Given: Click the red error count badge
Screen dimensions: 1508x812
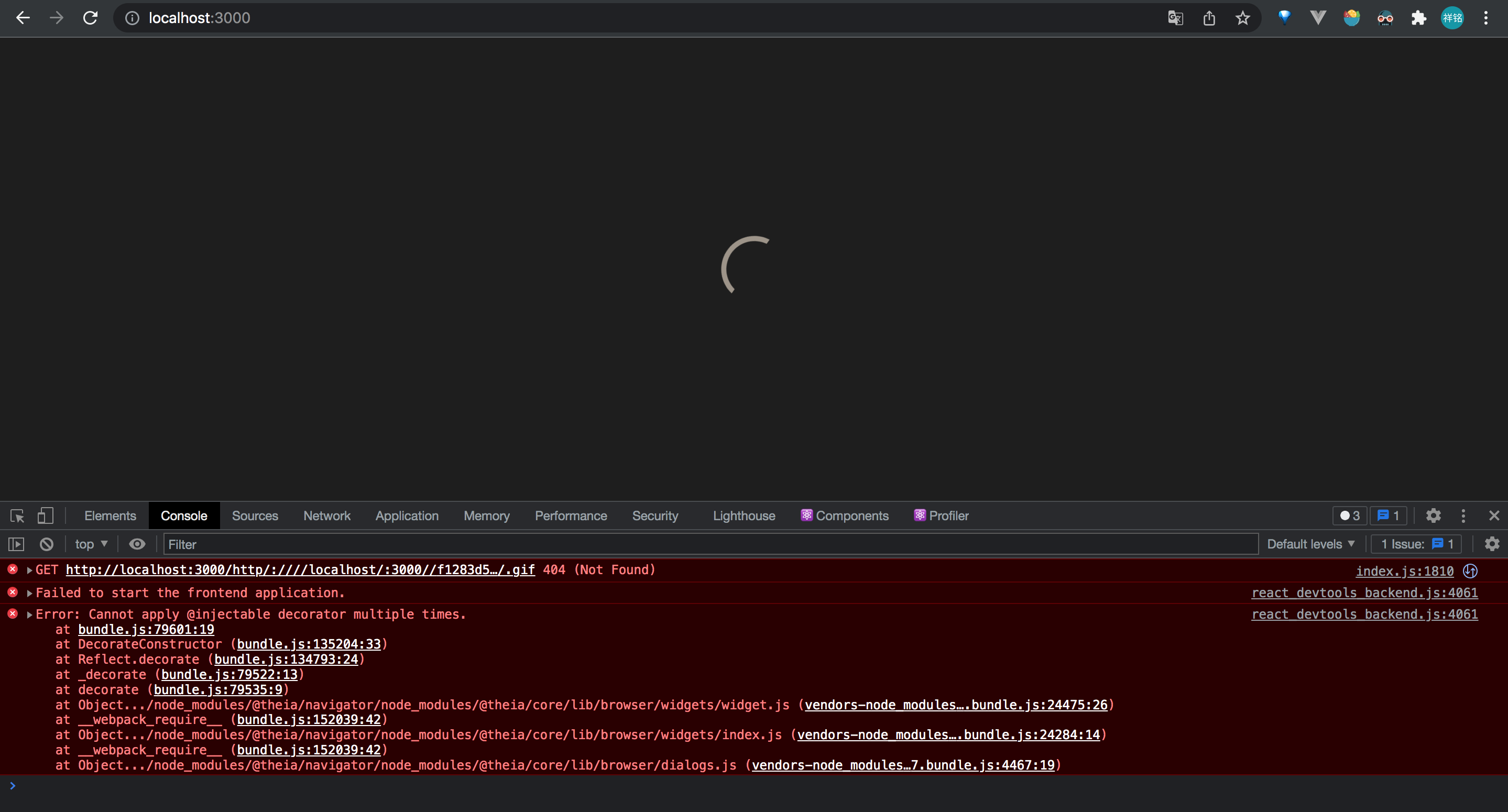Looking at the screenshot, I should [x=1349, y=516].
